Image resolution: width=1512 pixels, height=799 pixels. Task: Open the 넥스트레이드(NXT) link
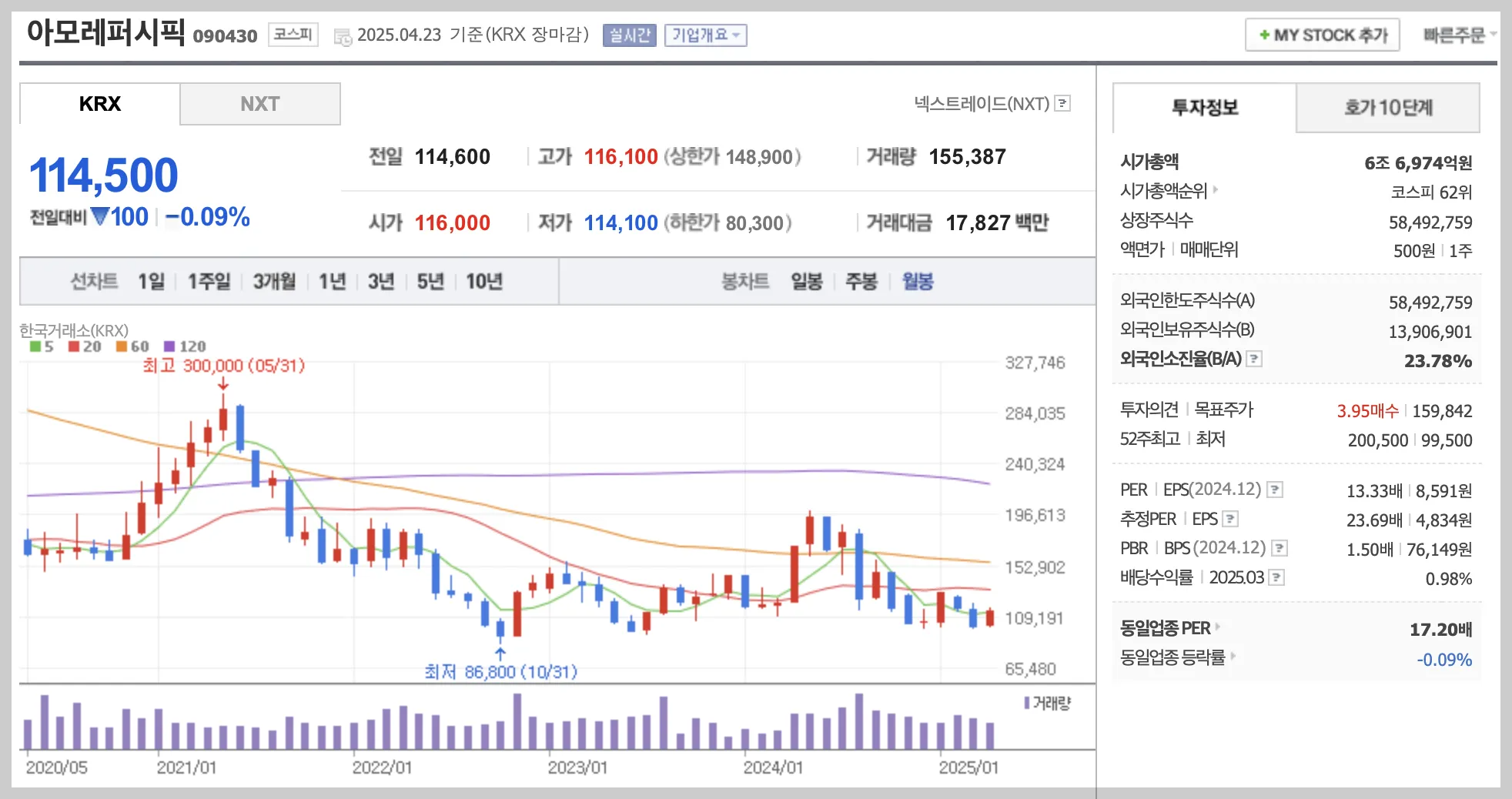click(x=982, y=103)
